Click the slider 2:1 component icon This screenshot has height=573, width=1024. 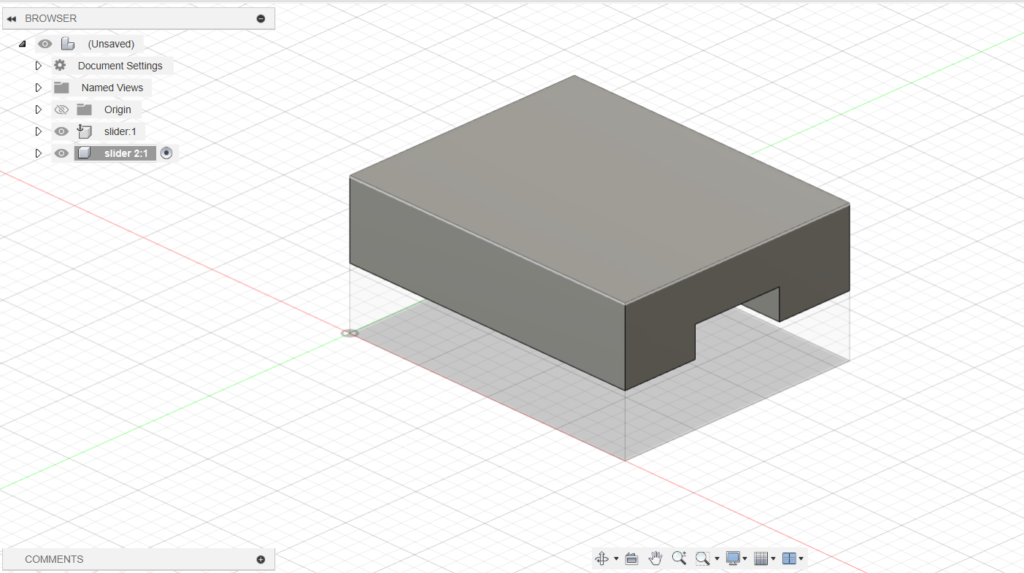tap(84, 154)
